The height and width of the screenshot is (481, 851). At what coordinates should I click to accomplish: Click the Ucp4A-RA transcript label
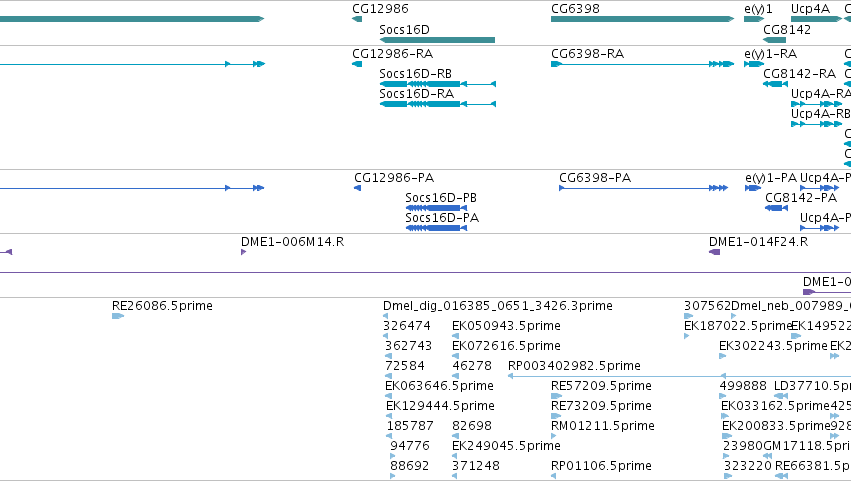tap(821, 94)
